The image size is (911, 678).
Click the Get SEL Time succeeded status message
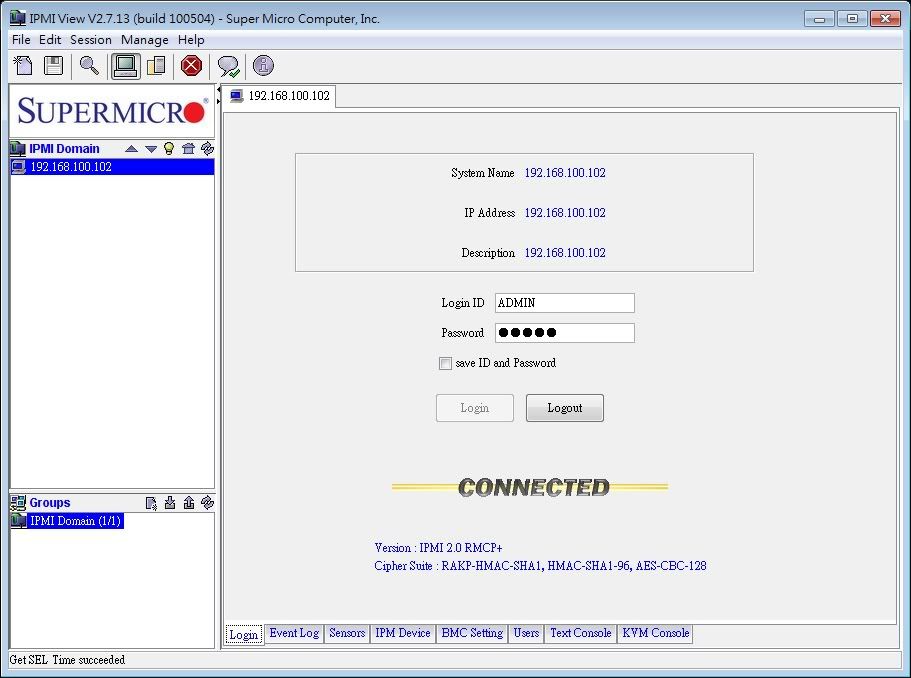pos(67,660)
